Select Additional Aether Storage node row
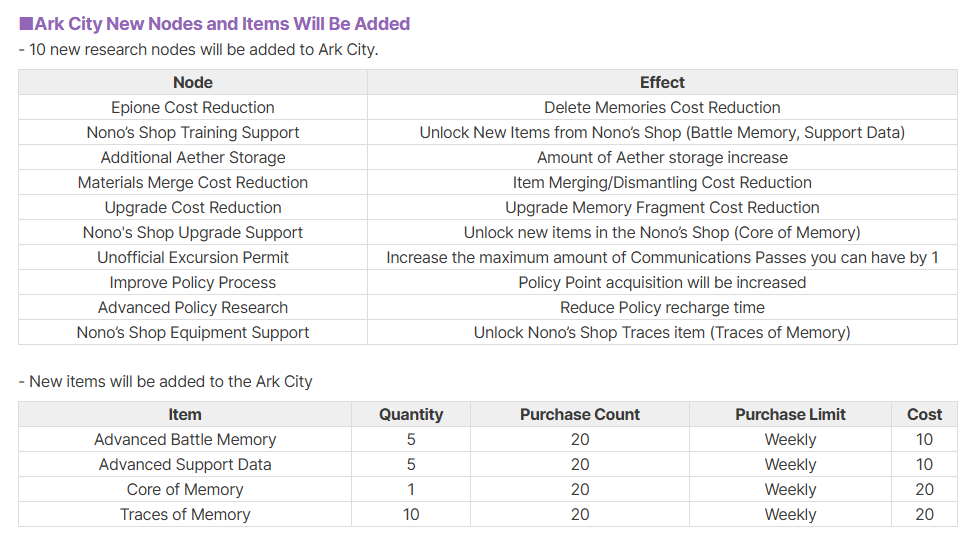This screenshot has width=971, height=546. [x=193, y=157]
